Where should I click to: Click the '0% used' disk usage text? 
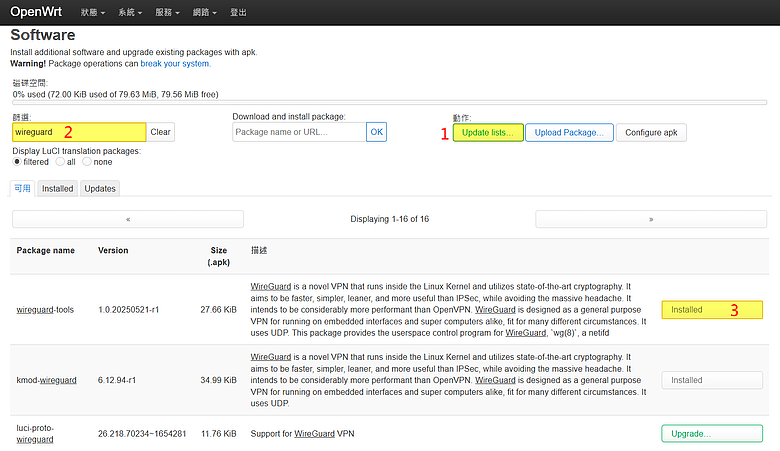point(115,94)
